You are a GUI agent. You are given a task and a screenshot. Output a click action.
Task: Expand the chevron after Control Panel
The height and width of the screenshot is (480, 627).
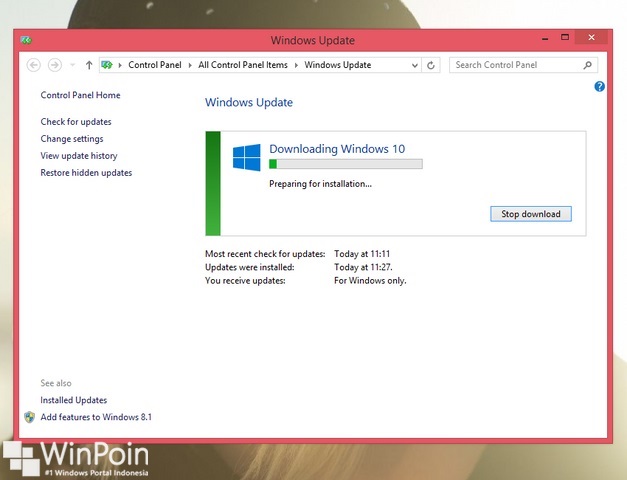pos(190,65)
